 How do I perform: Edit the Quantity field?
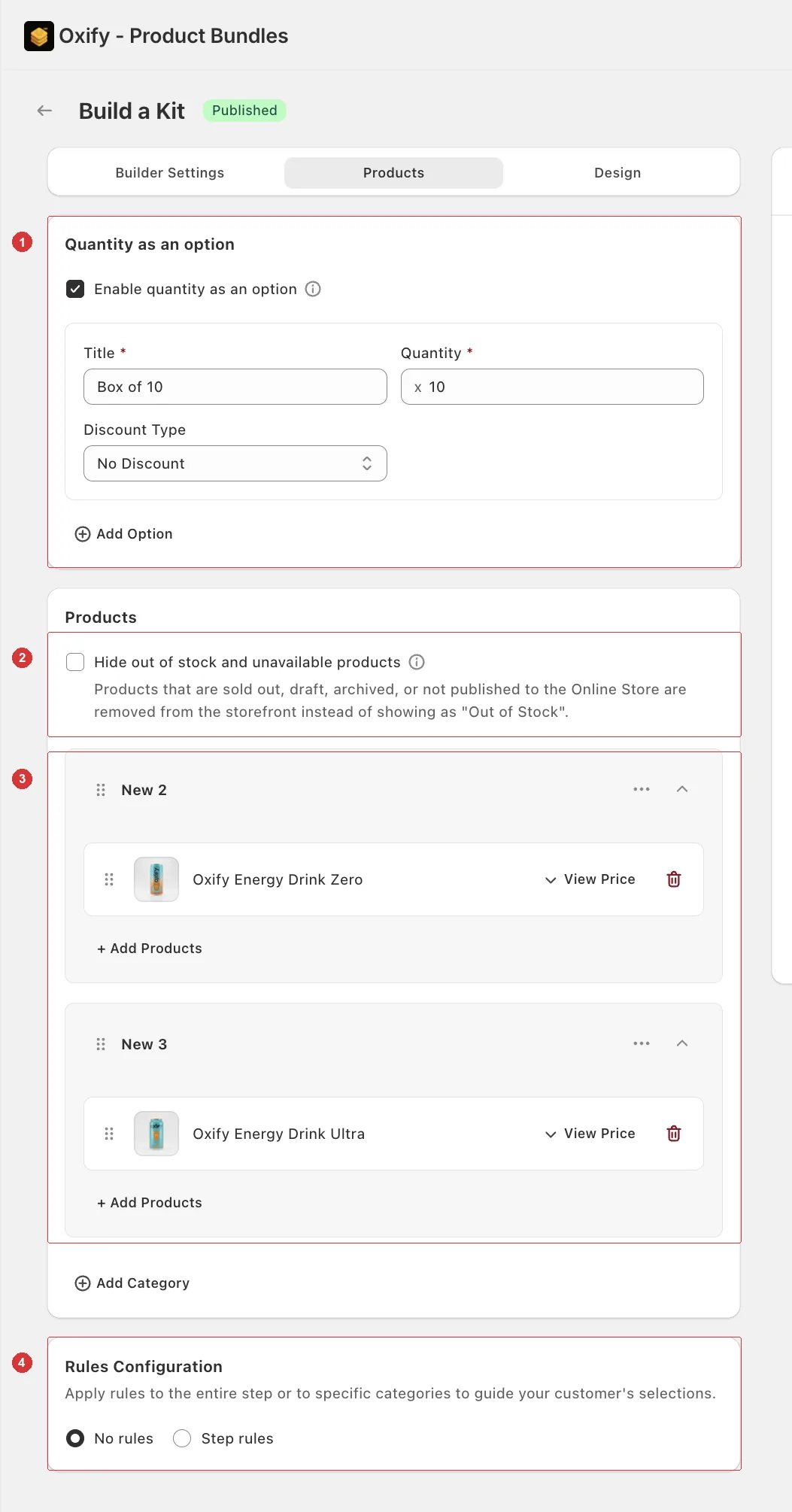tap(552, 387)
